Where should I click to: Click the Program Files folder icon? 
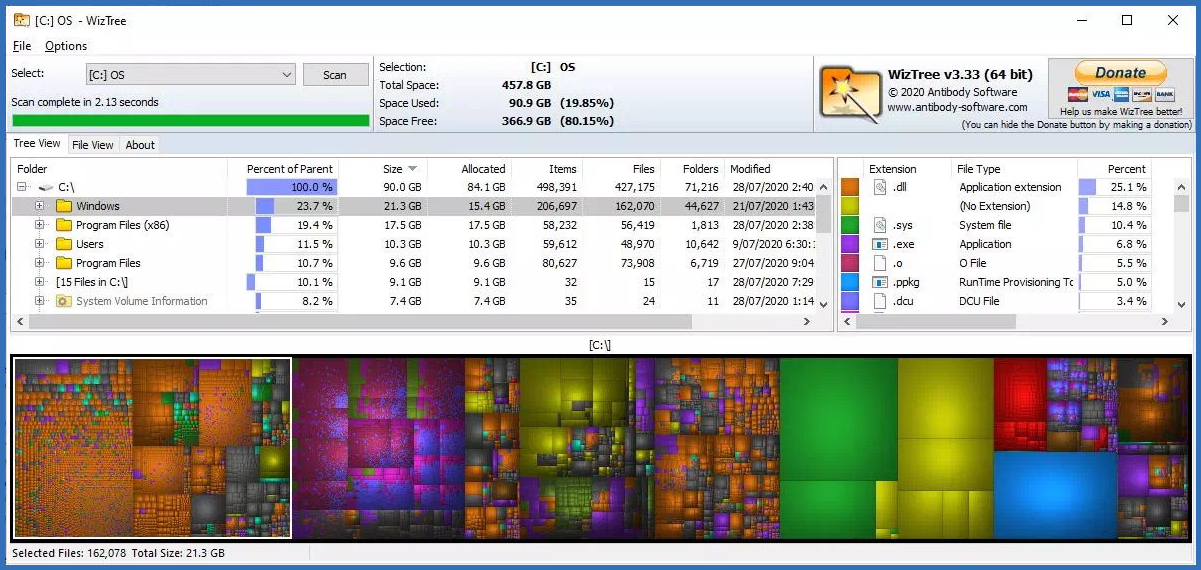pyautogui.click(x=64, y=263)
